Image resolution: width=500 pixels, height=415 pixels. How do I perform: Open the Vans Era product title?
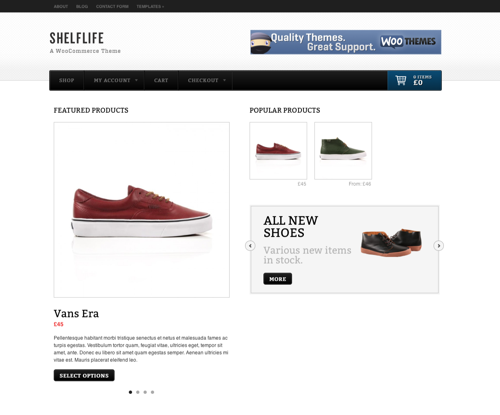(x=76, y=313)
